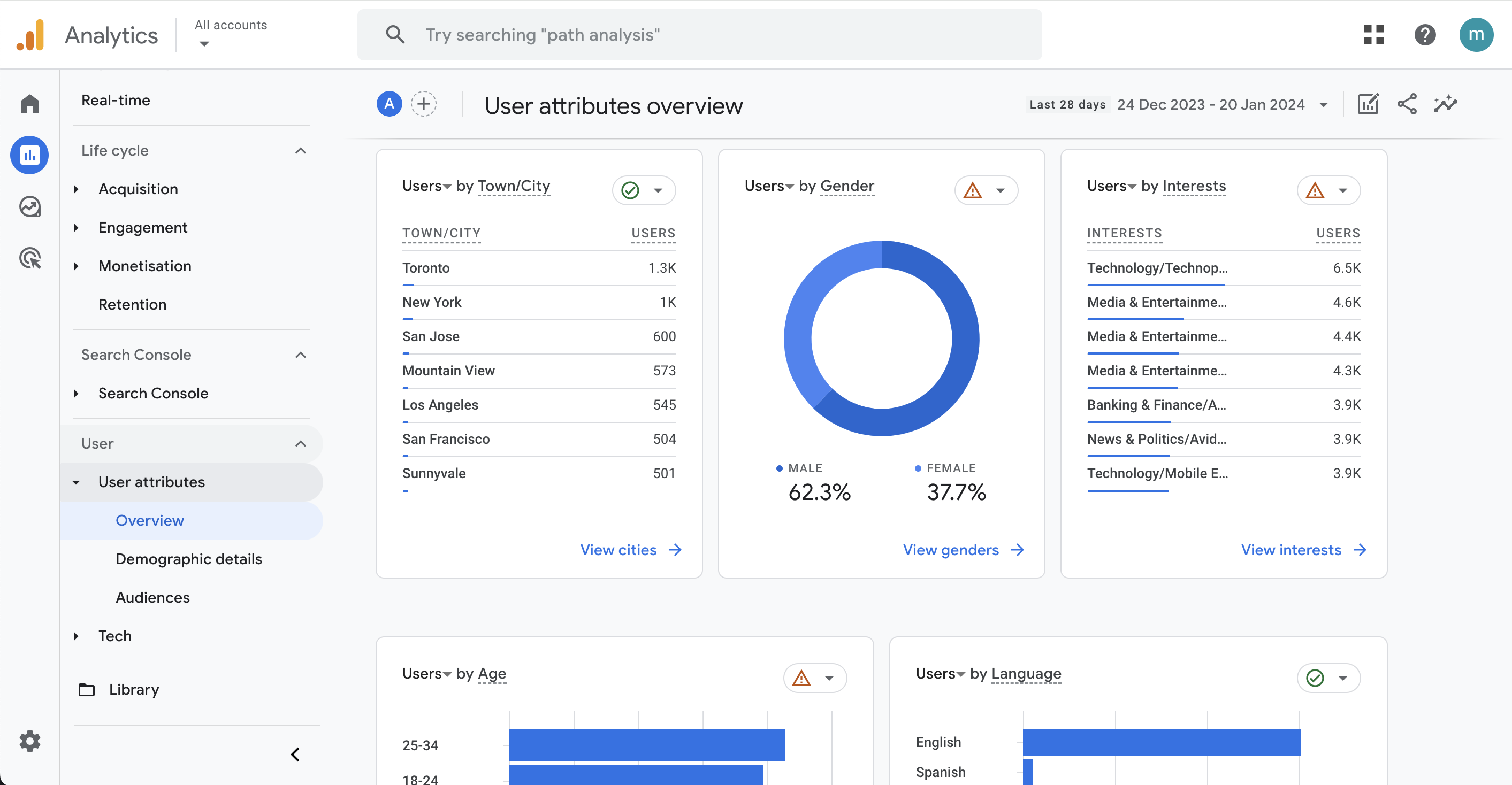Open the Town/City card data status dropdown
1512x785 pixels.
pyautogui.click(x=644, y=190)
